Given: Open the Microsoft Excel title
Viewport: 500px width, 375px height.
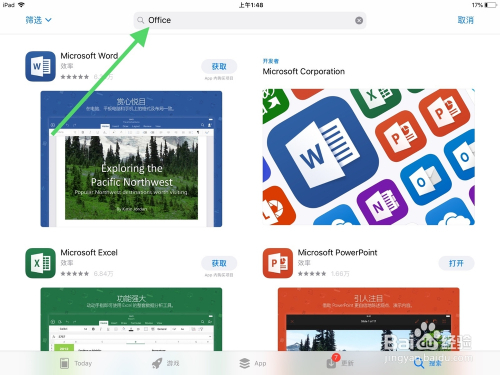Looking at the screenshot, I should (89, 253).
